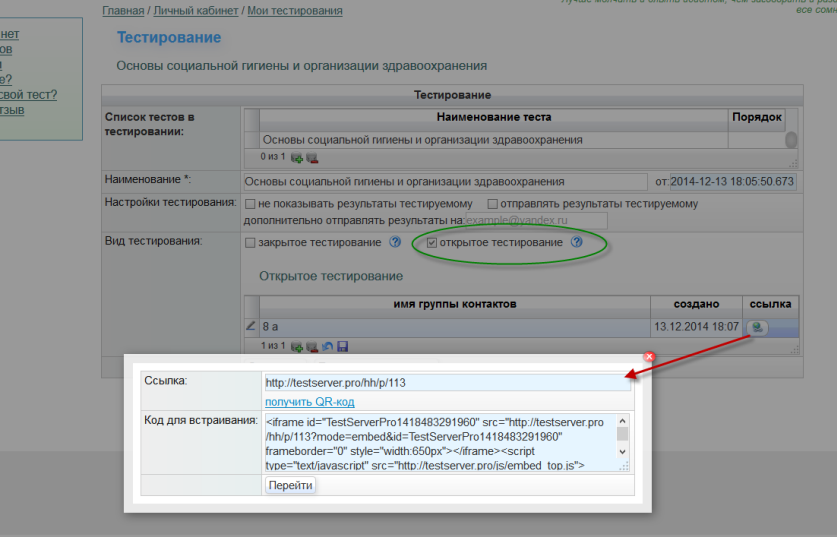Open help icon next to закрытое тестирование

(395, 242)
